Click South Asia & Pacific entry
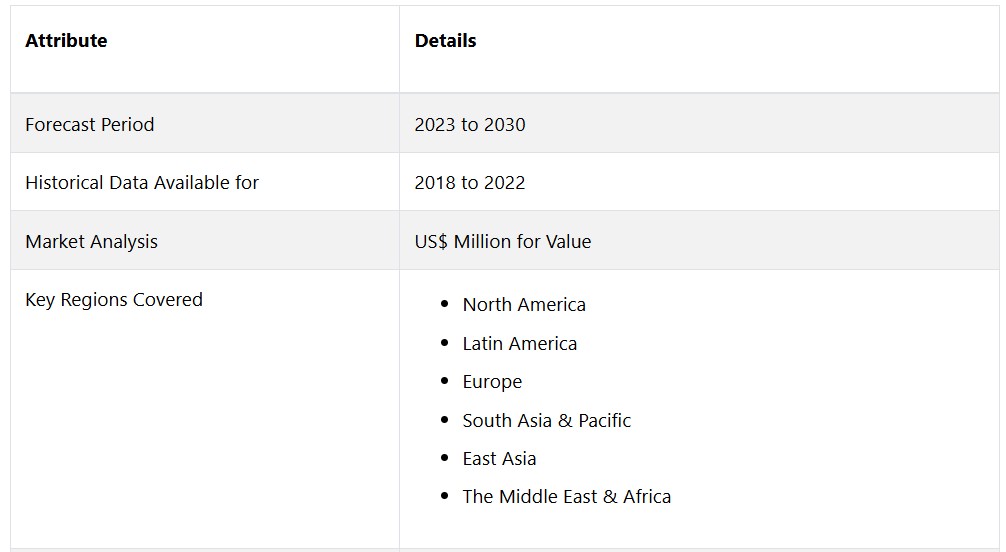The image size is (1006, 552). [547, 421]
